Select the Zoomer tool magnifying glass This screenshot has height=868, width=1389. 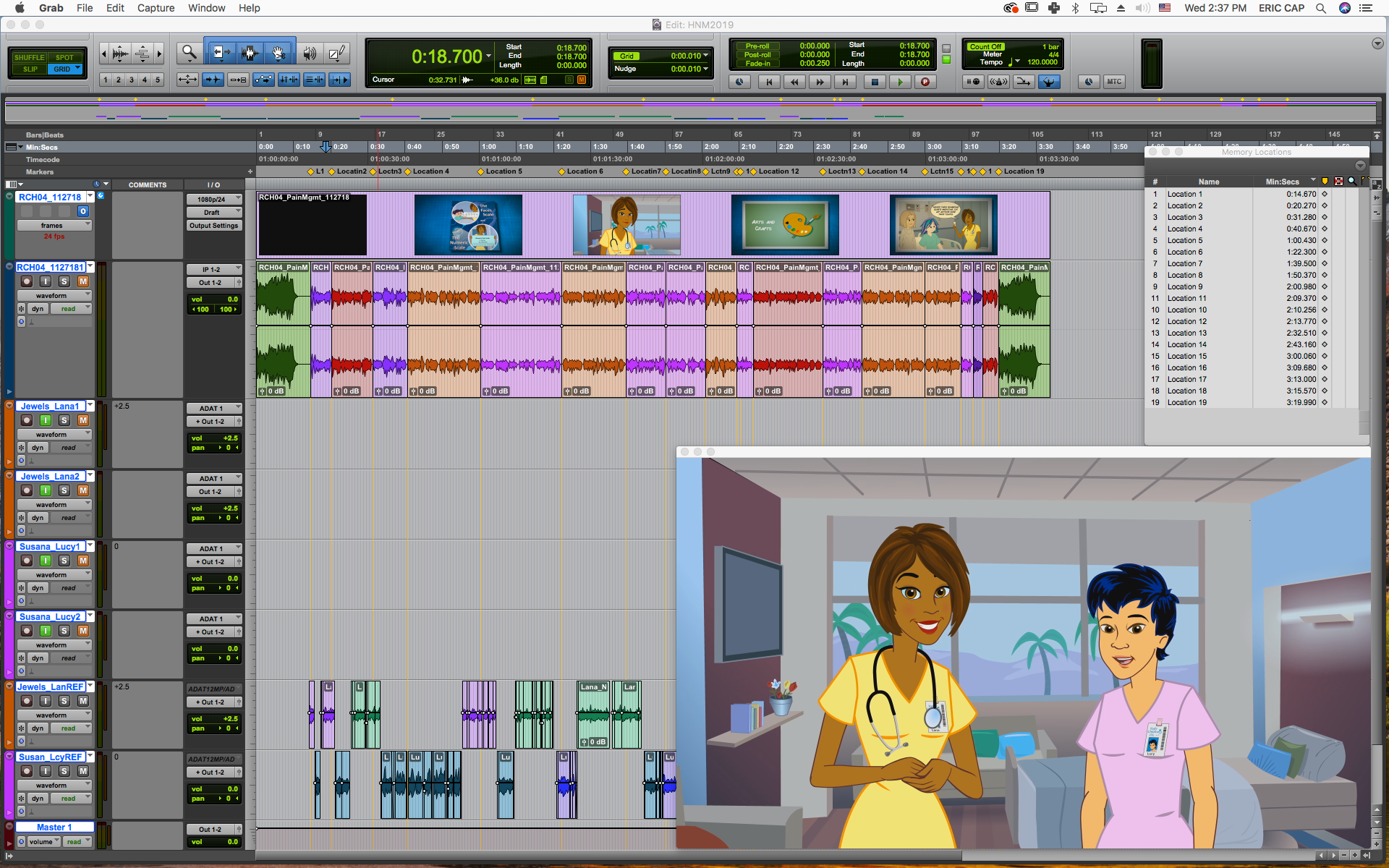tap(189, 53)
